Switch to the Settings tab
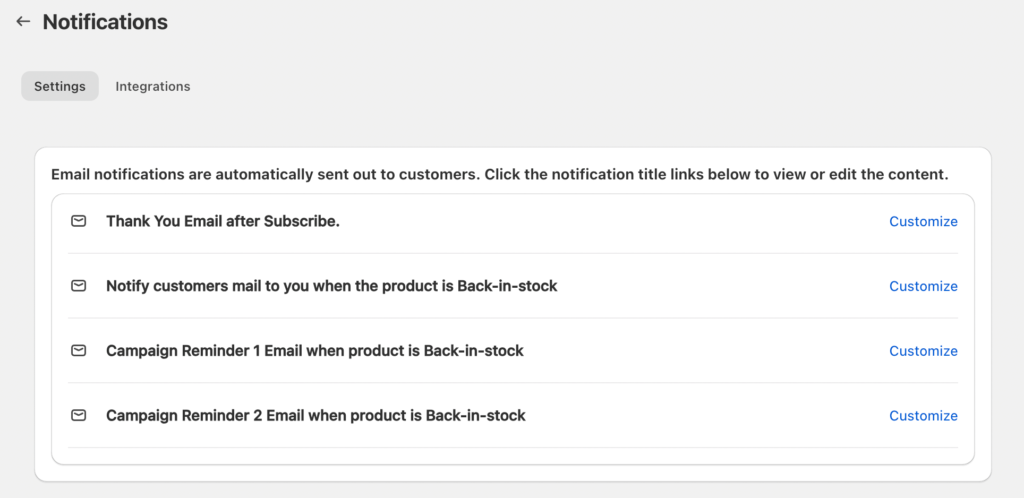 tap(60, 86)
